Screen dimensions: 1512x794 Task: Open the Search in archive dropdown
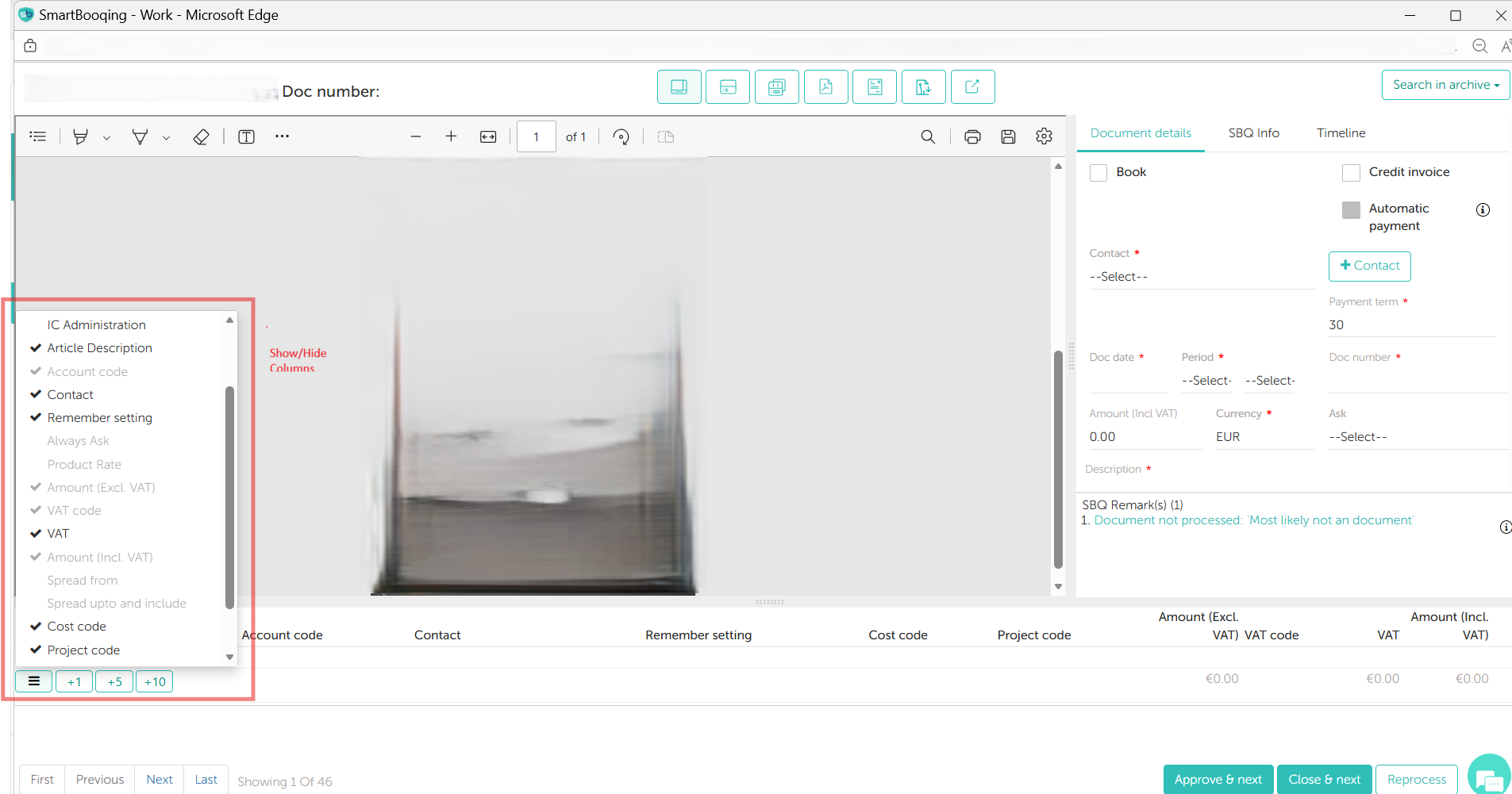tap(1445, 85)
